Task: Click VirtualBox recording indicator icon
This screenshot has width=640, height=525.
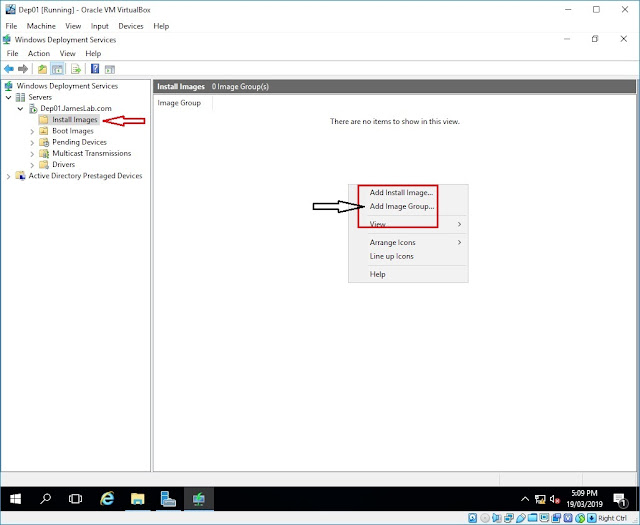Action: coord(556,518)
